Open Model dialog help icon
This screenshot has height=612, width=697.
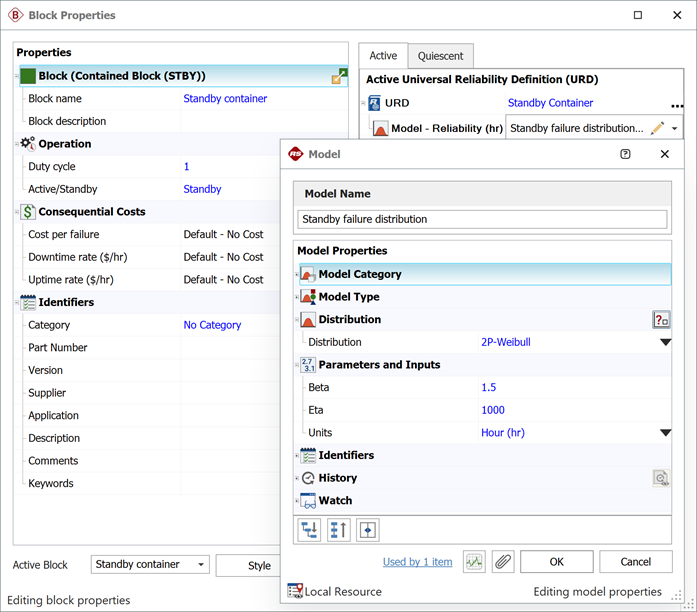pyautogui.click(x=625, y=154)
